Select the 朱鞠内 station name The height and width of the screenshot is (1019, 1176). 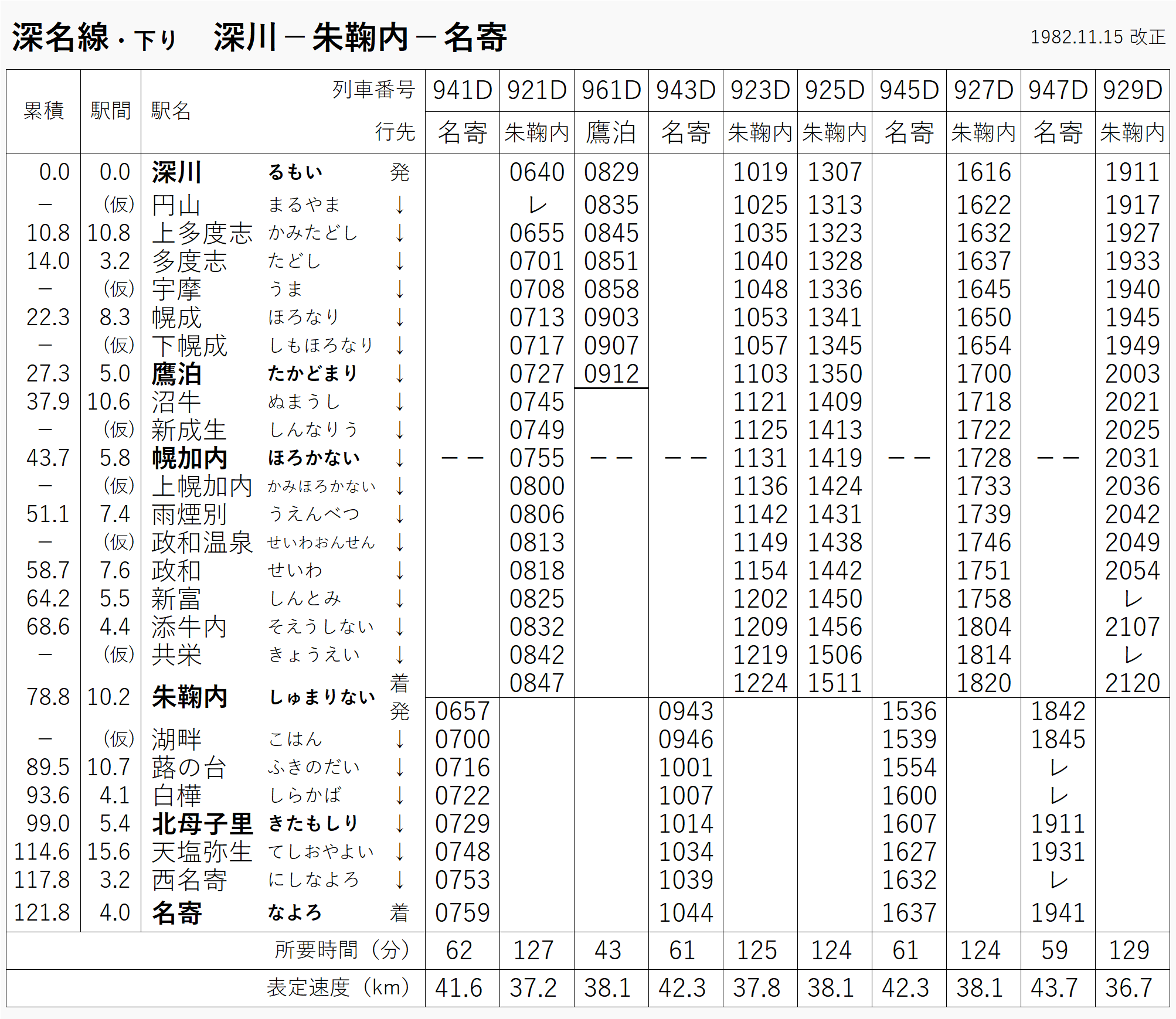189,697
